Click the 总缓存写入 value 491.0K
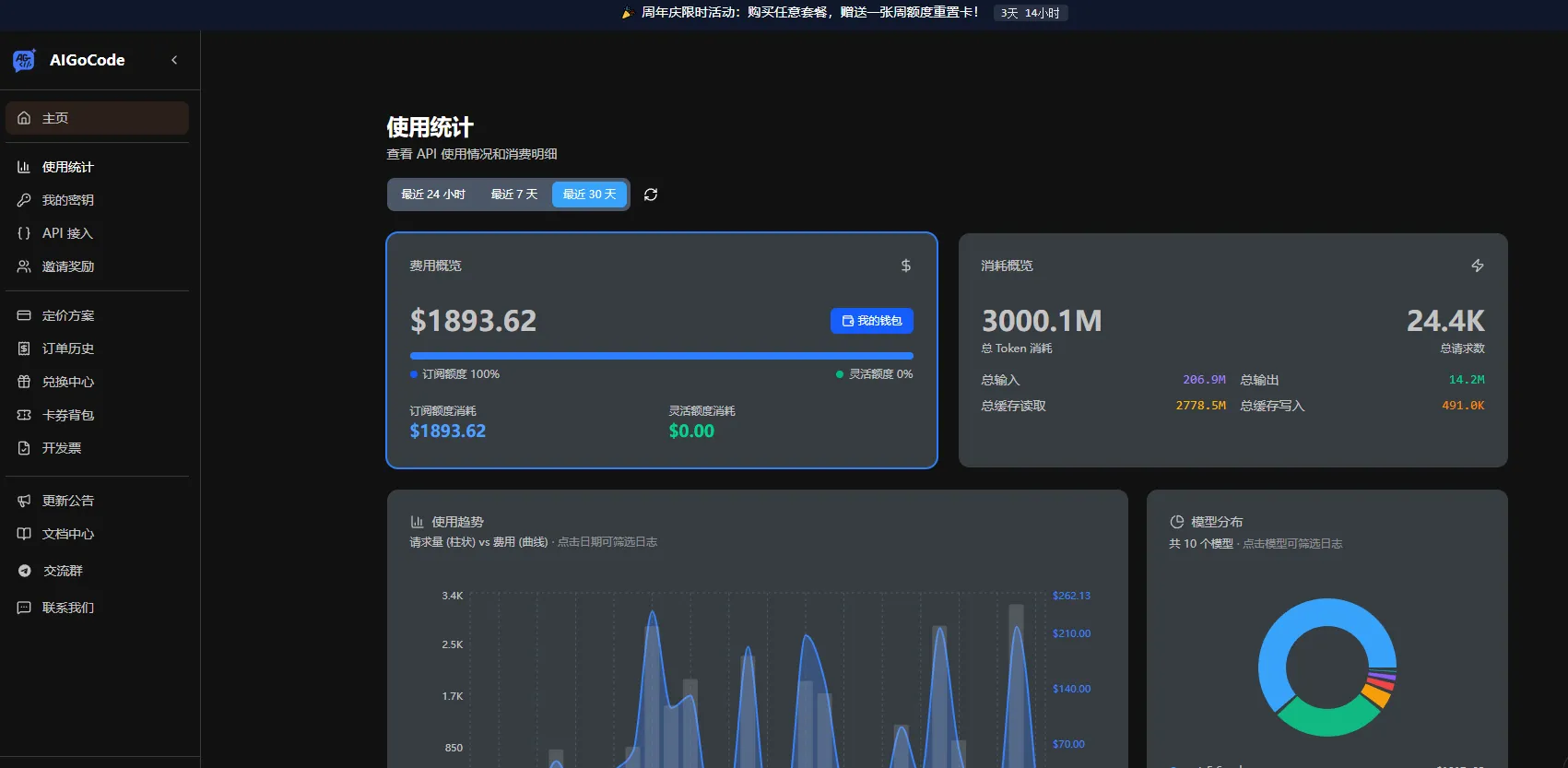 point(1463,406)
